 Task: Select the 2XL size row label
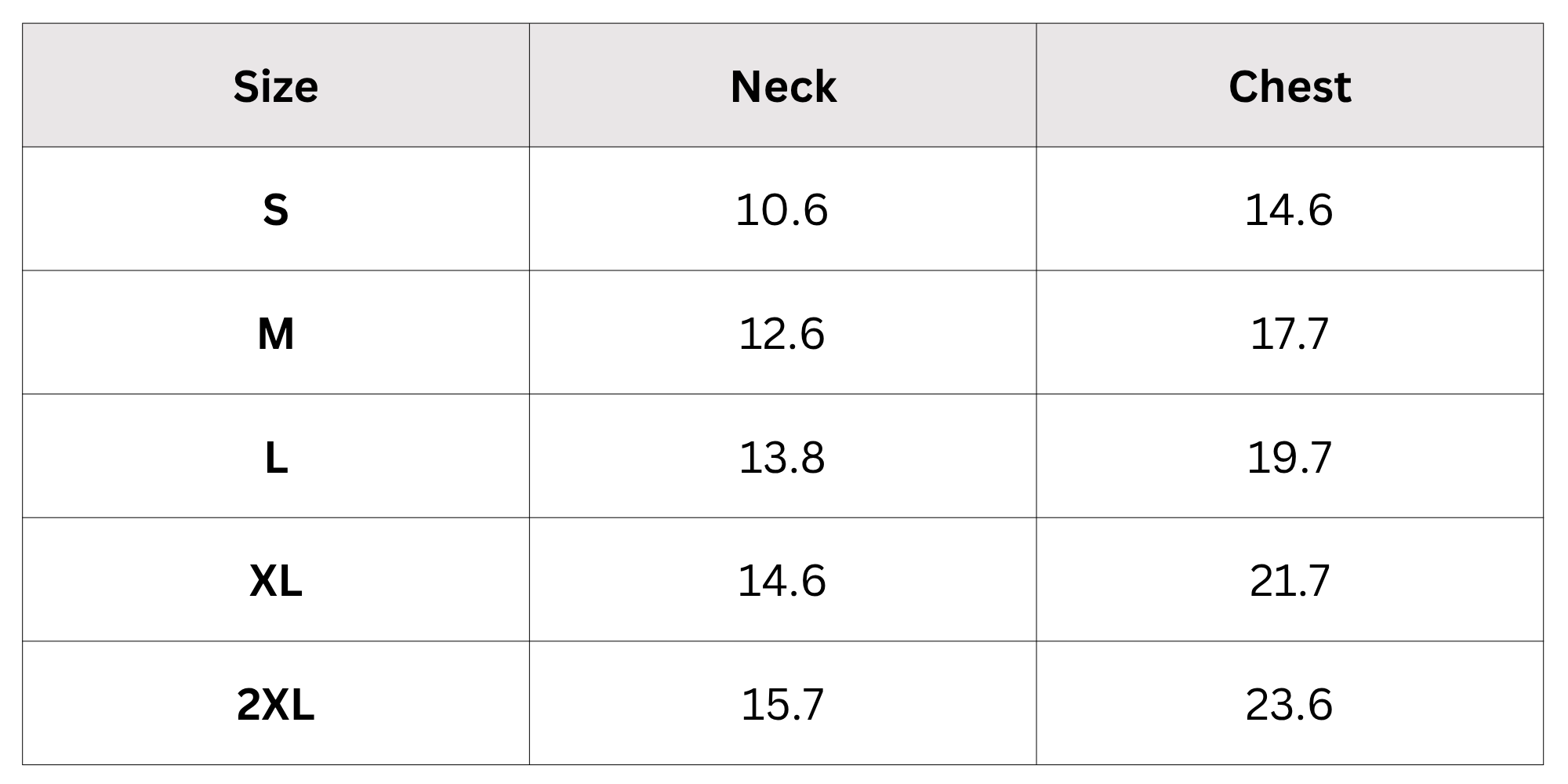click(275, 704)
